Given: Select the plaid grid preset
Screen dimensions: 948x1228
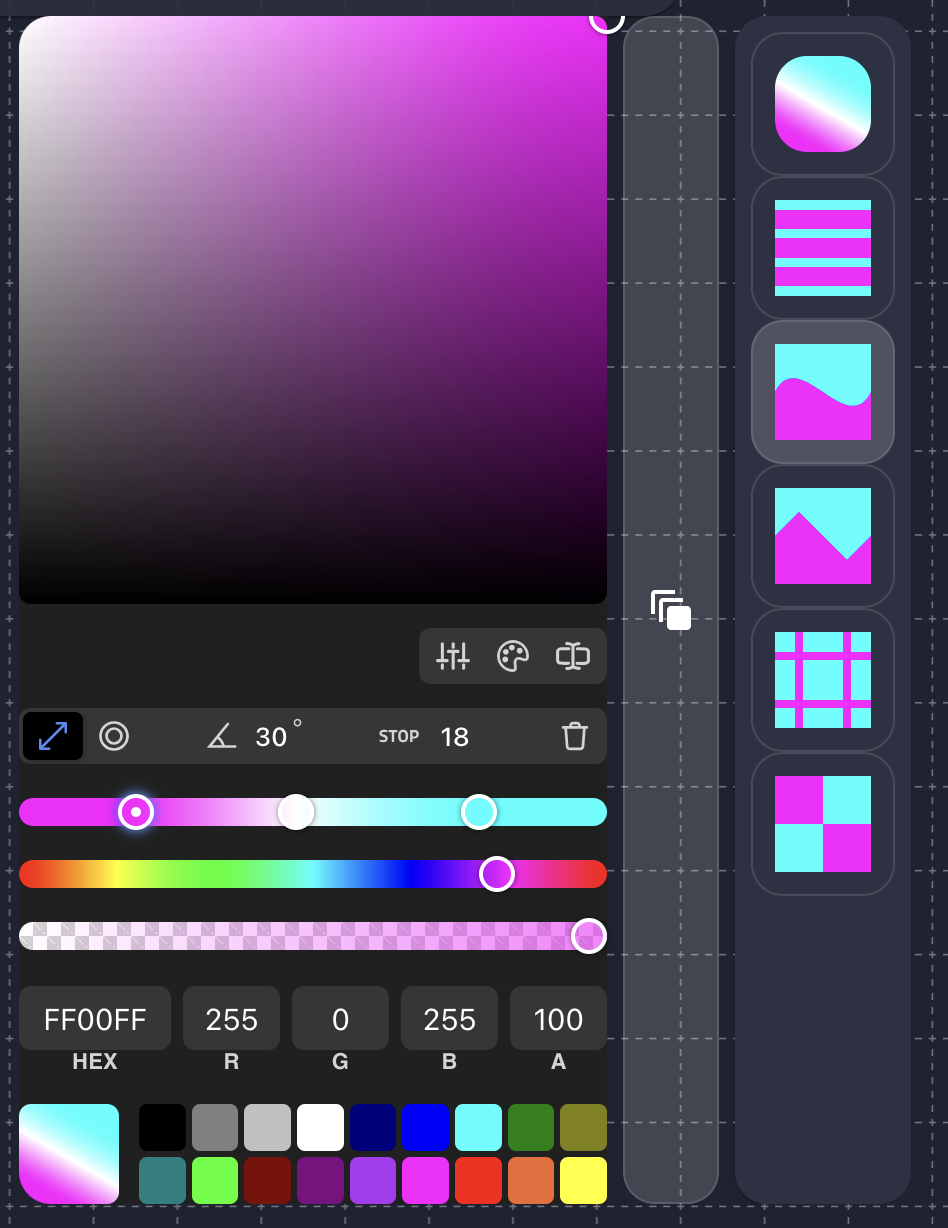Looking at the screenshot, I should pos(822,681).
